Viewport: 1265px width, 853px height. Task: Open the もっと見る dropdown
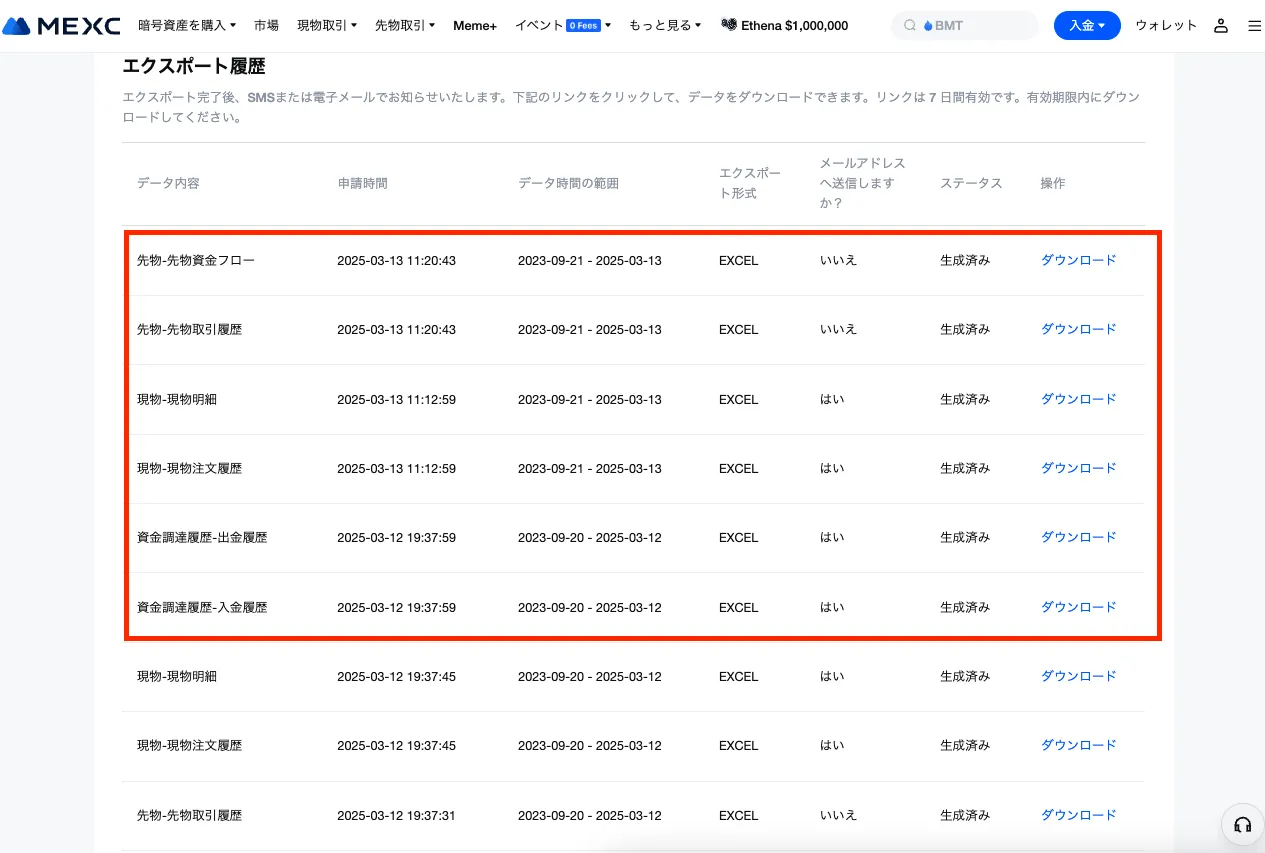click(665, 26)
